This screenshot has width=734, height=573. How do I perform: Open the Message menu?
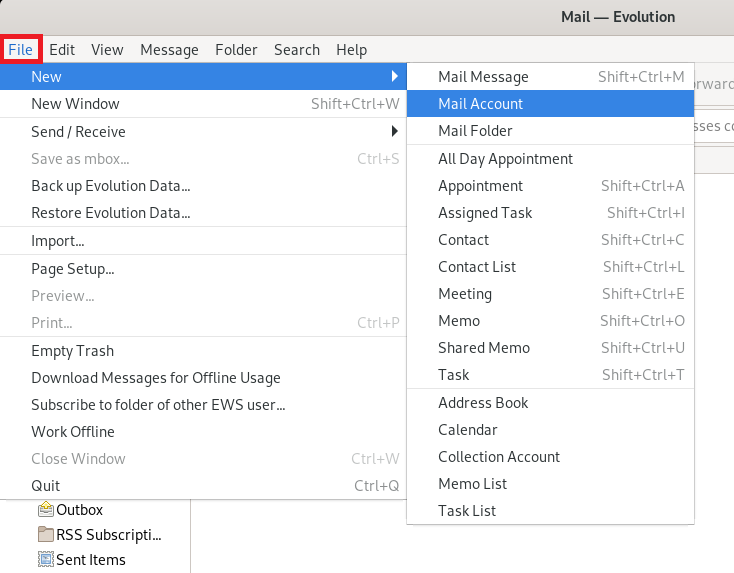click(x=169, y=49)
